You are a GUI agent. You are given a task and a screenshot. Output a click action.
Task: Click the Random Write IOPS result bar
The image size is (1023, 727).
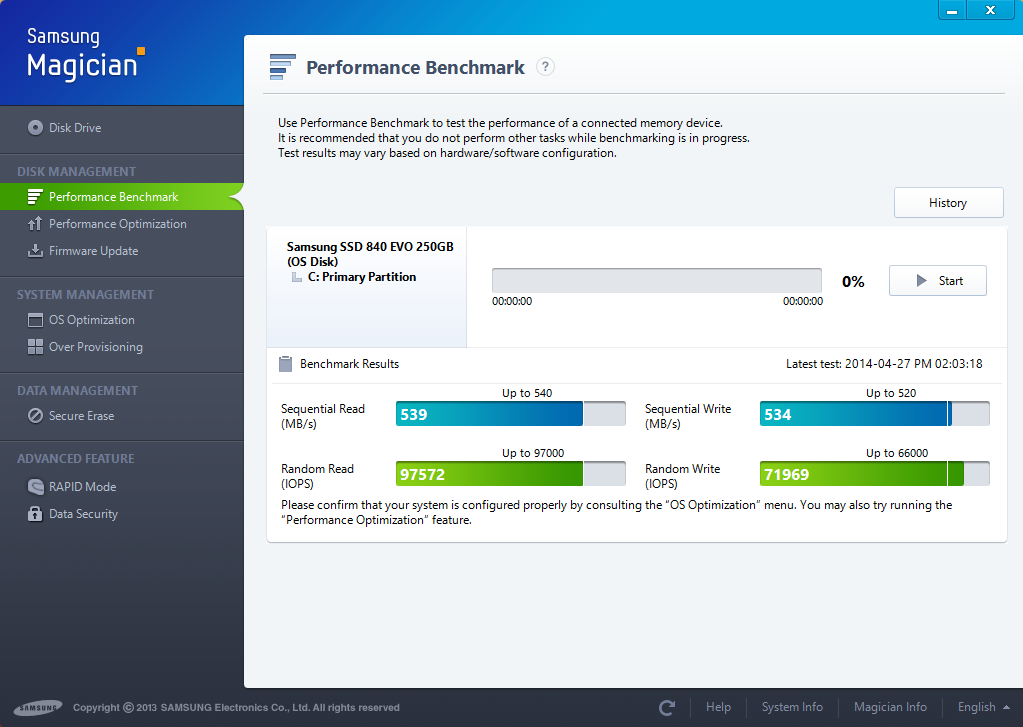click(875, 474)
